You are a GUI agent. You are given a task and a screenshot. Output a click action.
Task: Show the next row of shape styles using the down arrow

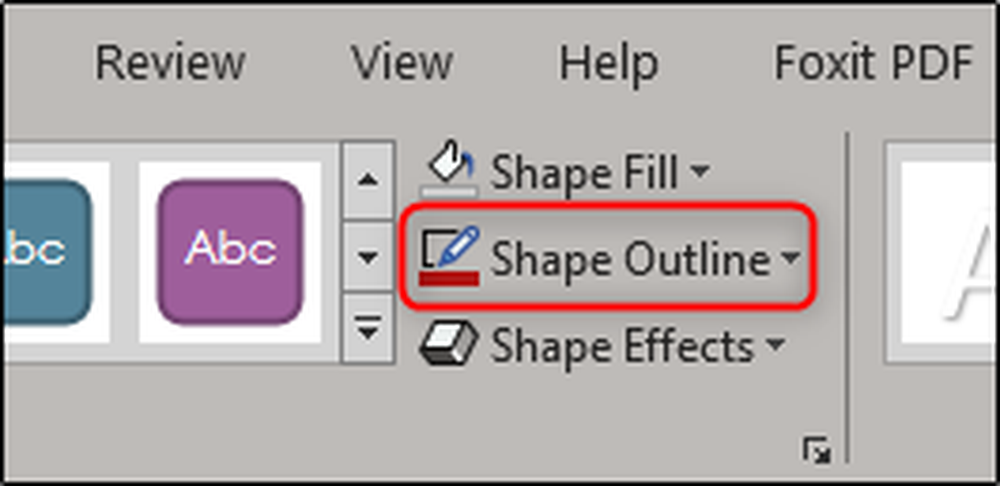point(367,258)
